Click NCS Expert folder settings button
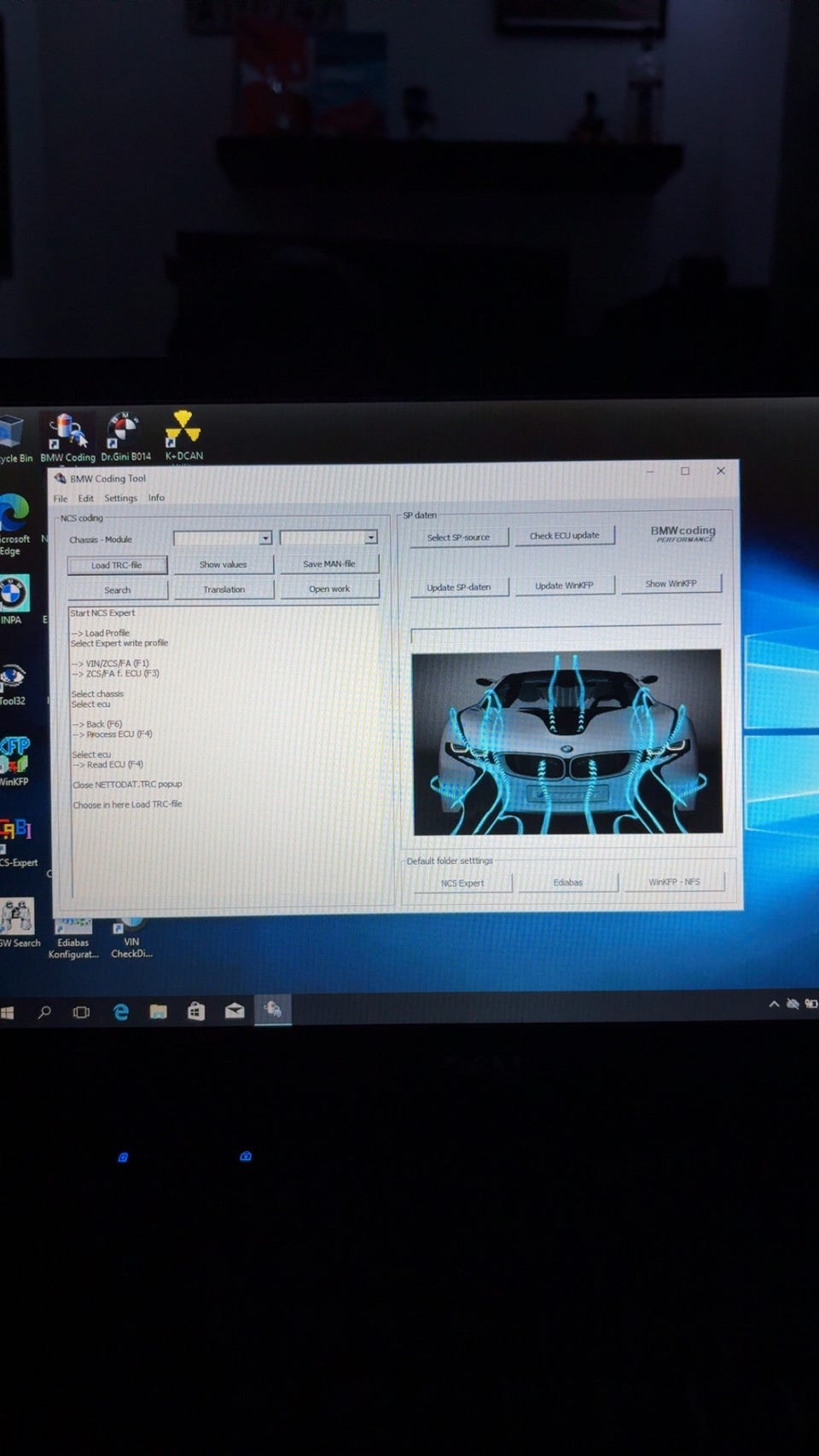 point(462,883)
